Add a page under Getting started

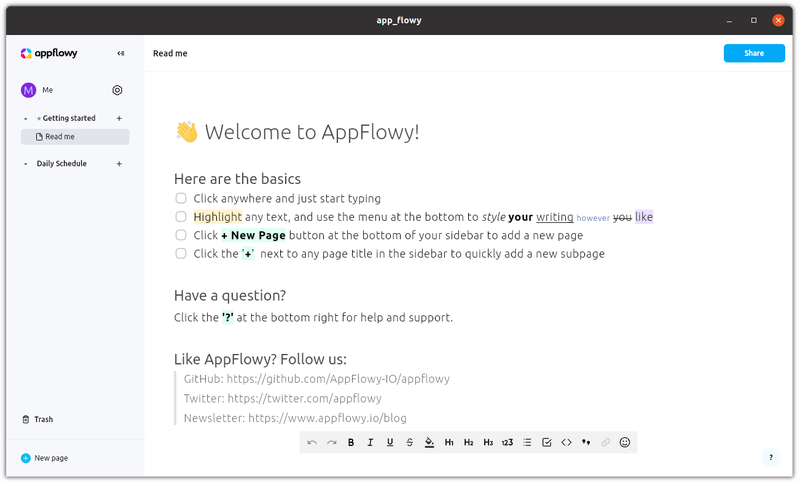coord(119,118)
